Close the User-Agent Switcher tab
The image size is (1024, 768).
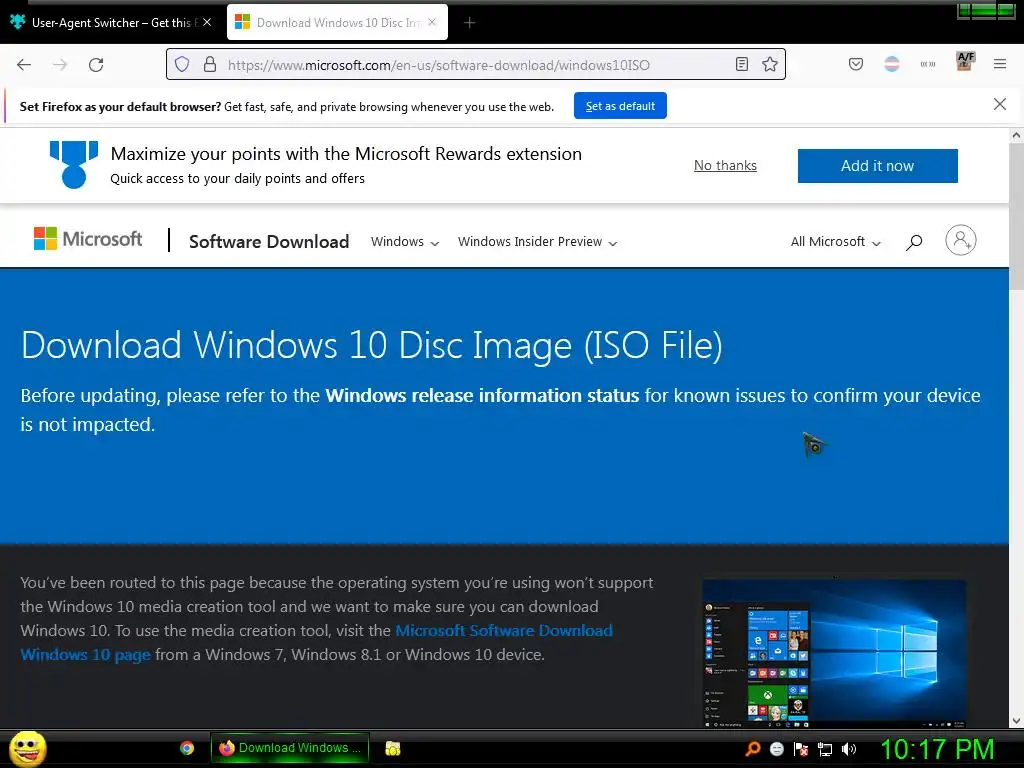pyautogui.click(x=207, y=22)
